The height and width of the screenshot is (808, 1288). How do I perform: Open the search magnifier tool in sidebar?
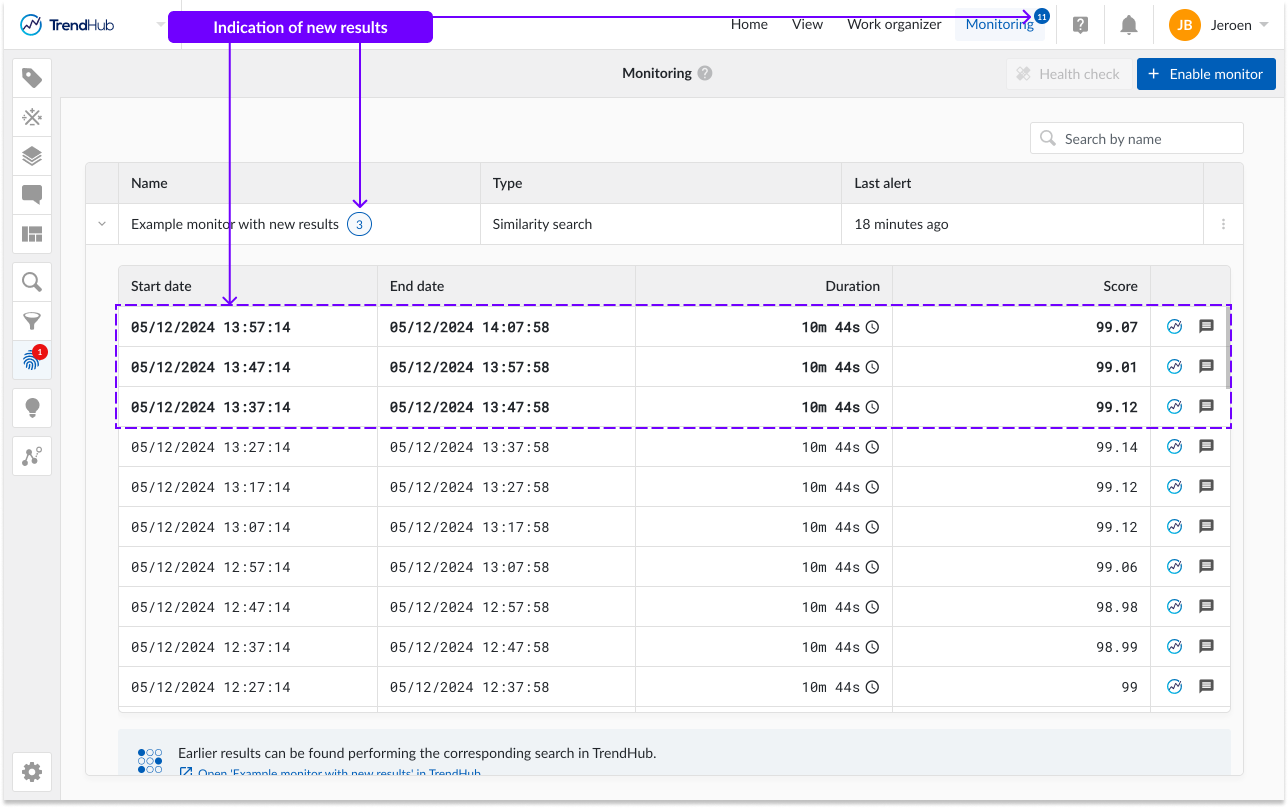(x=32, y=282)
